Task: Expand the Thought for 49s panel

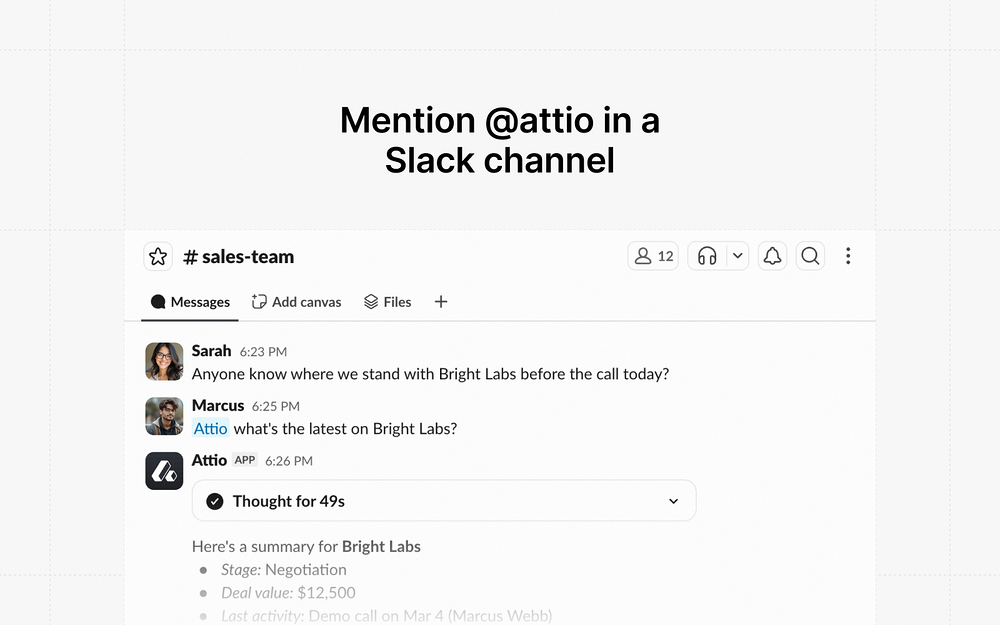Action: click(x=444, y=501)
